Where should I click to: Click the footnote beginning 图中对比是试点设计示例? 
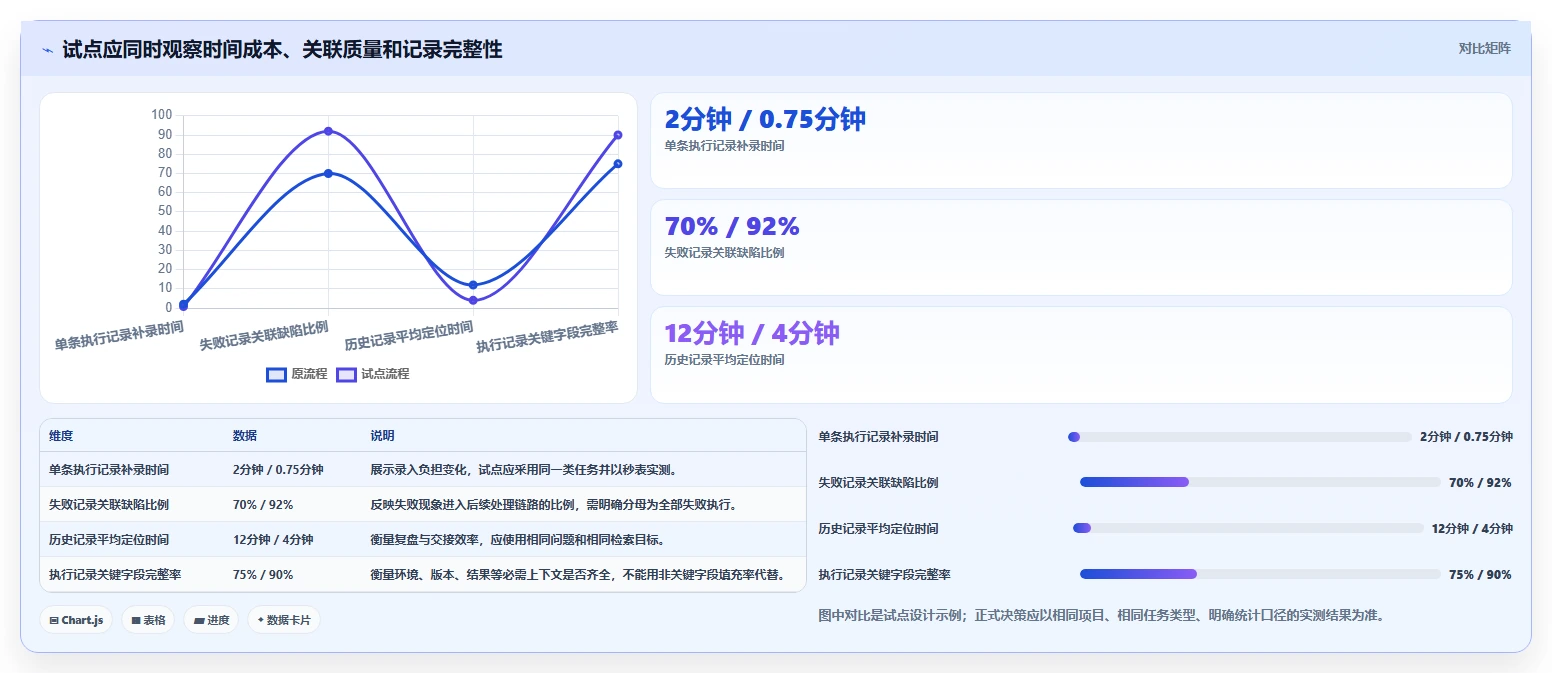click(x=1101, y=615)
